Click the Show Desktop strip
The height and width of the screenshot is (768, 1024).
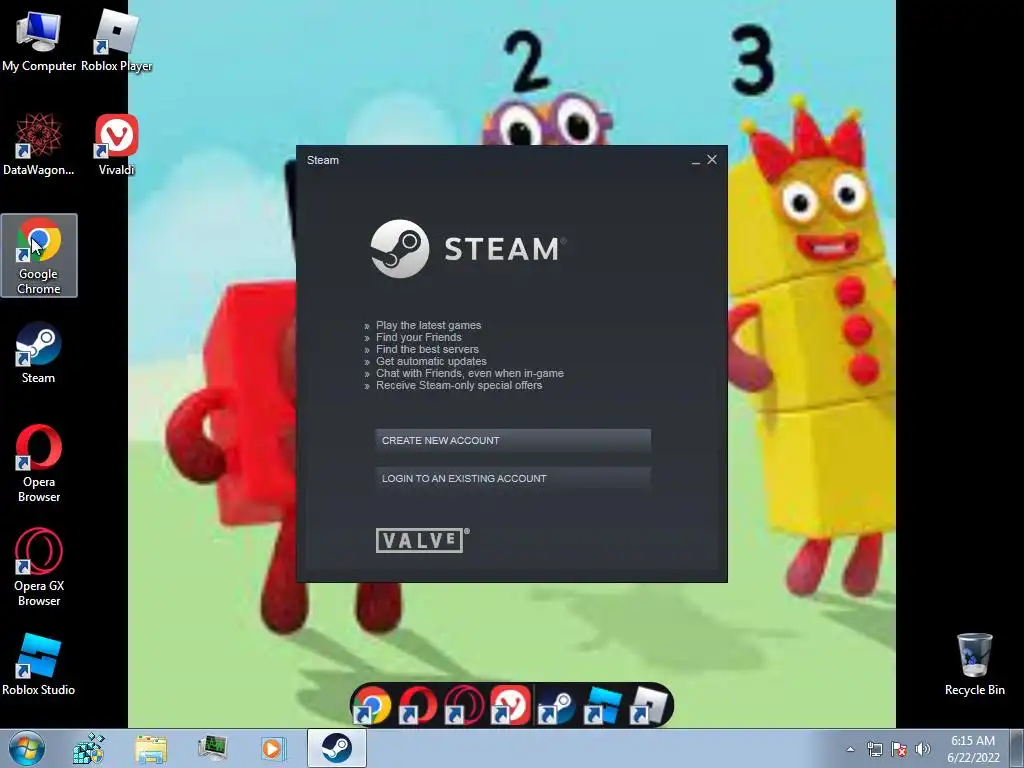coord(1017,748)
